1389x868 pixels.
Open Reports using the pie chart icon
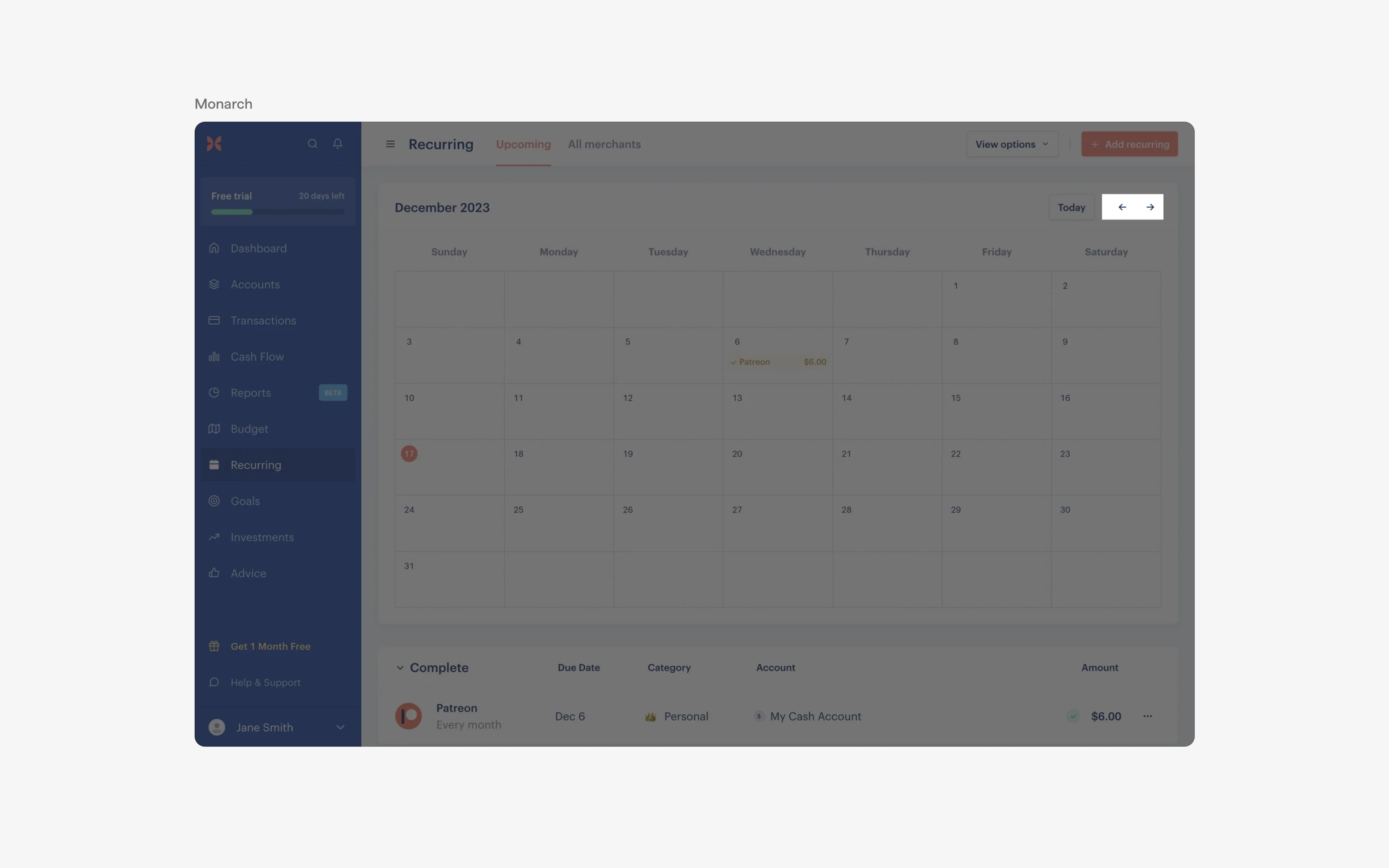tap(214, 393)
